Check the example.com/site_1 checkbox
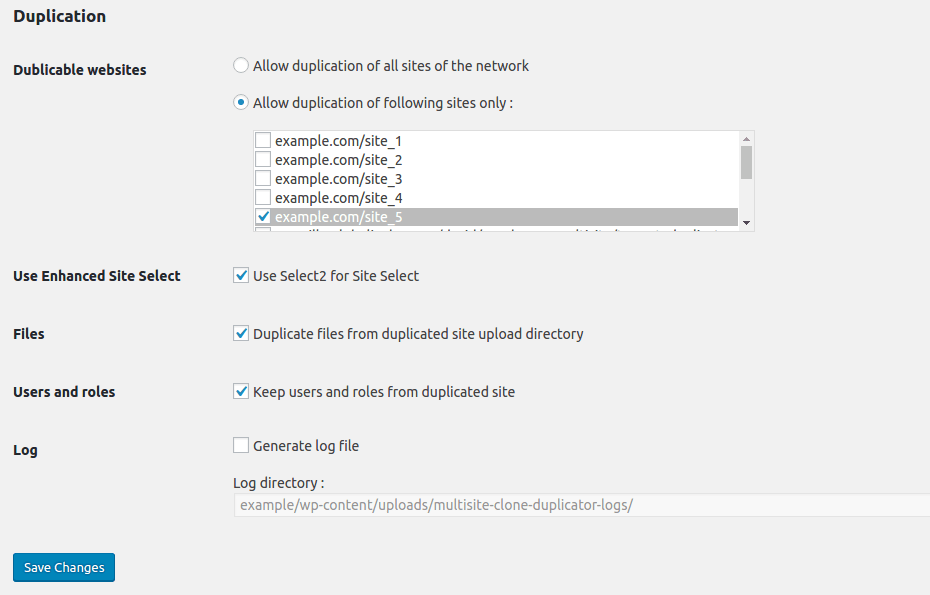This screenshot has width=930, height=595. [263, 141]
